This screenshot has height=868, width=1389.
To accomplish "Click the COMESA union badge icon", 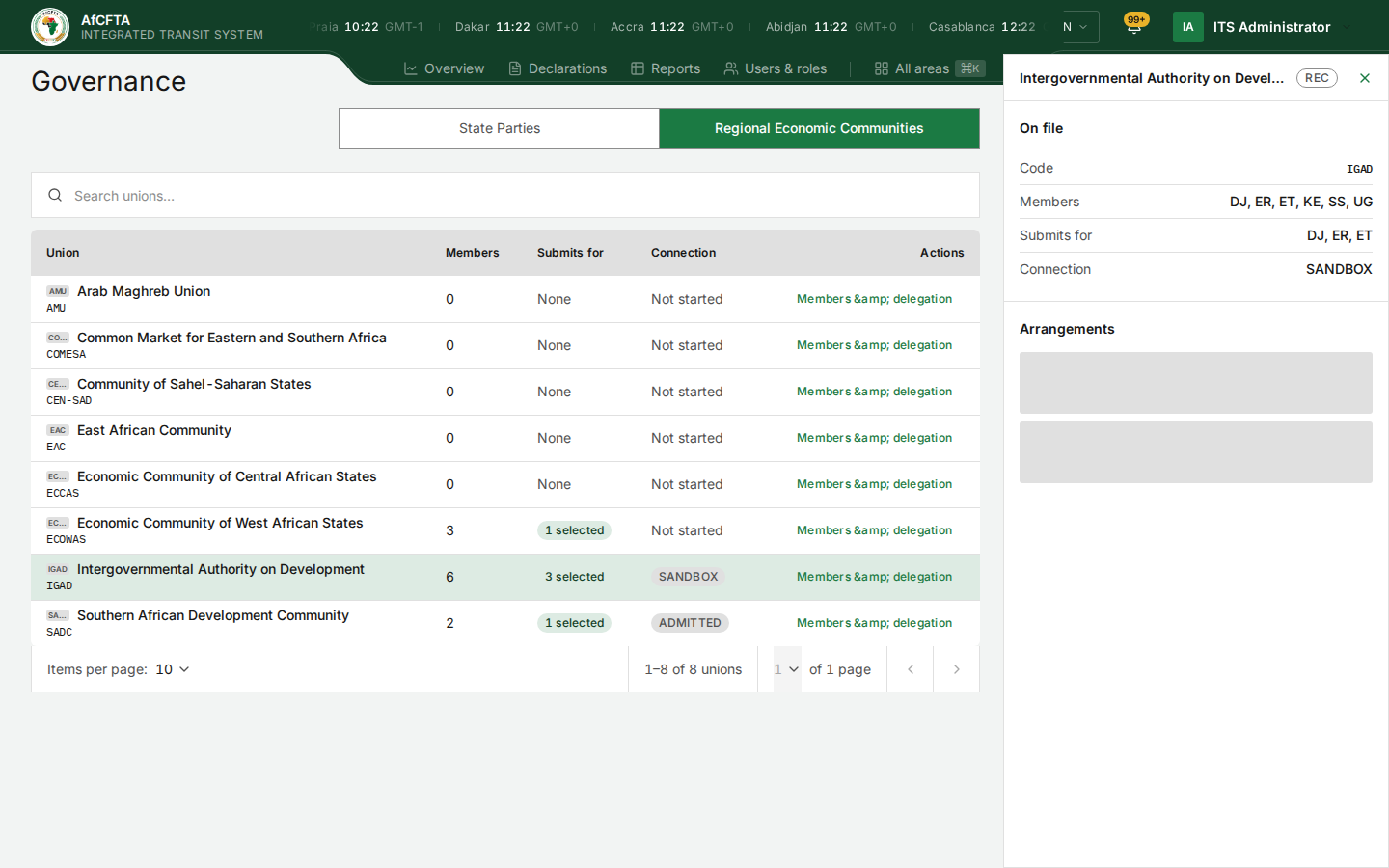I will point(58,338).
